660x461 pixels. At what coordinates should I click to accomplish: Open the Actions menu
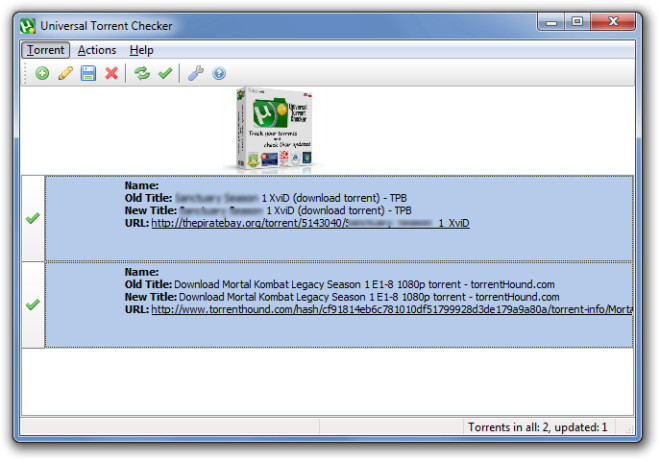97,50
